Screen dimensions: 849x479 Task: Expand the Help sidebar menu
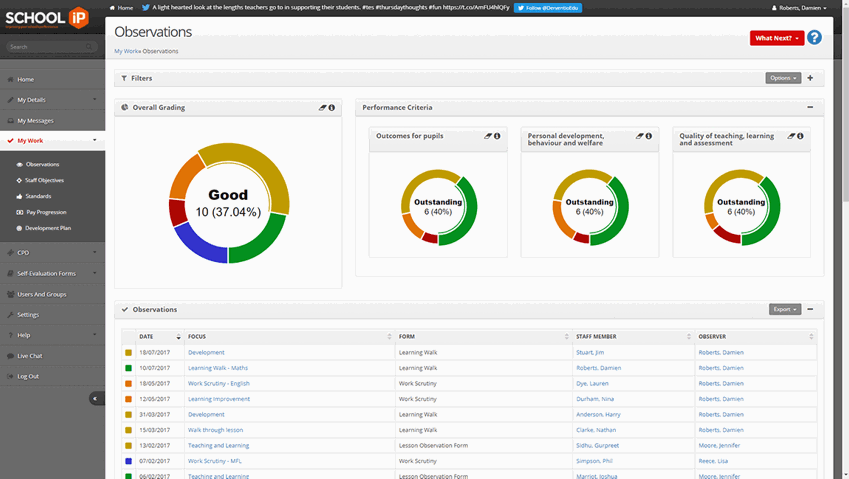[x=53, y=335]
